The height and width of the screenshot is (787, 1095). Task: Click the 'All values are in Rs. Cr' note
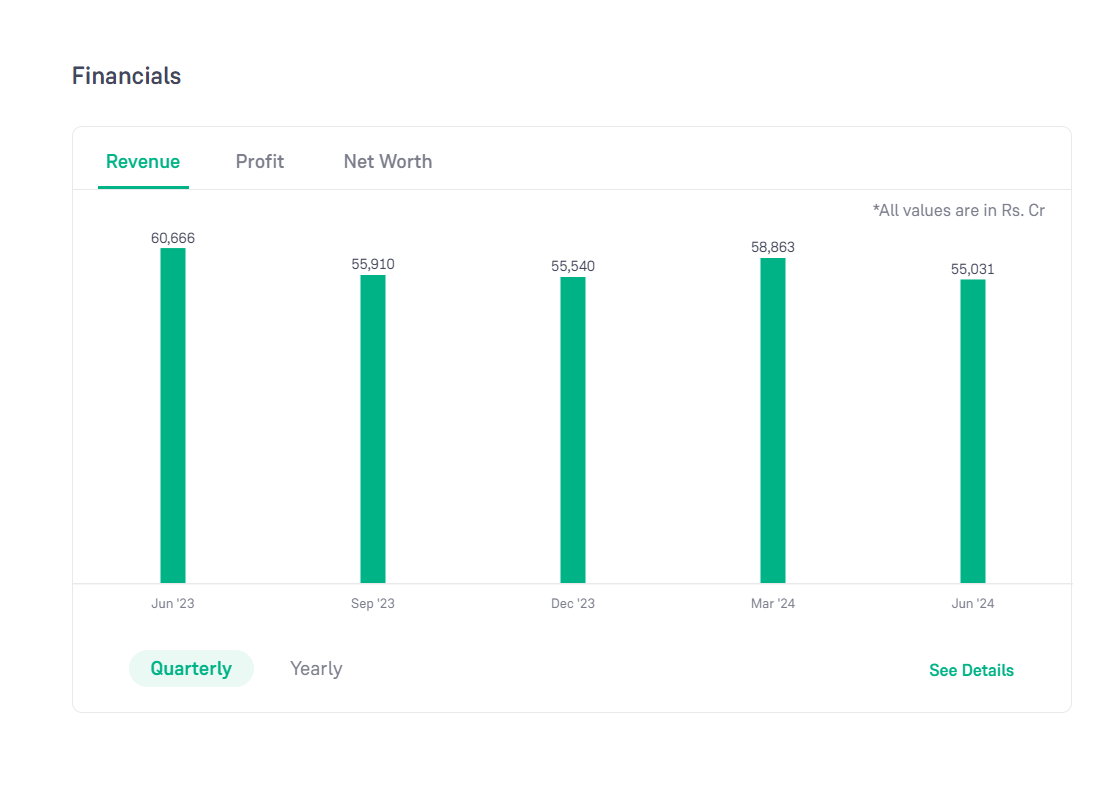[x=959, y=210]
